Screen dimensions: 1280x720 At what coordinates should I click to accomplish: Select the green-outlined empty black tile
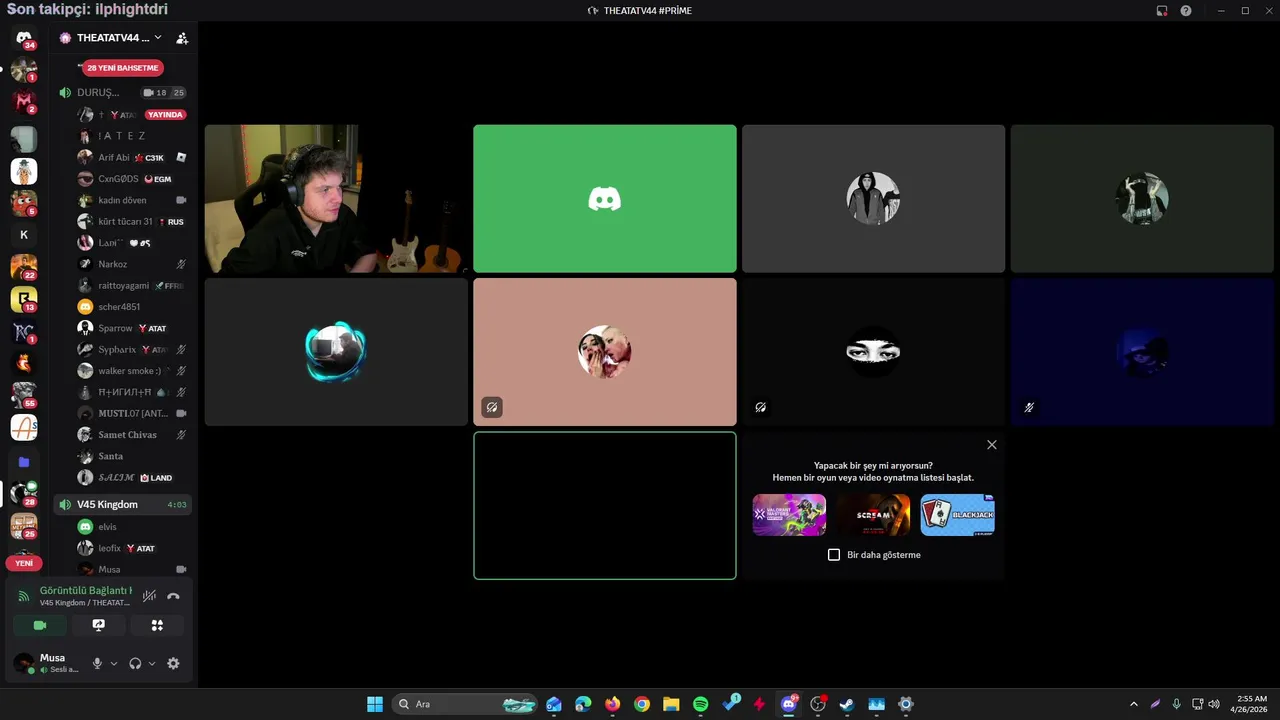(605, 505)
